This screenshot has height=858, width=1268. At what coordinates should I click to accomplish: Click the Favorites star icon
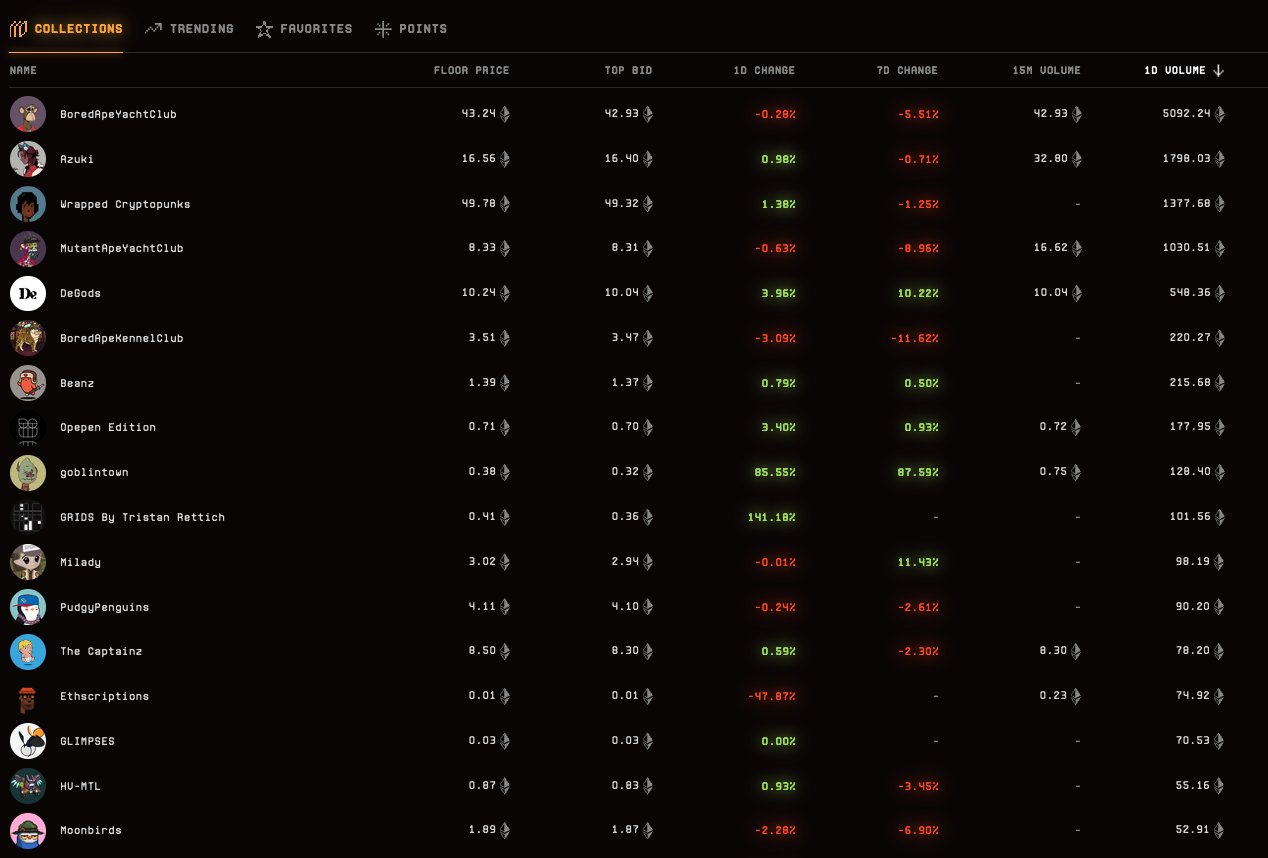264,29
